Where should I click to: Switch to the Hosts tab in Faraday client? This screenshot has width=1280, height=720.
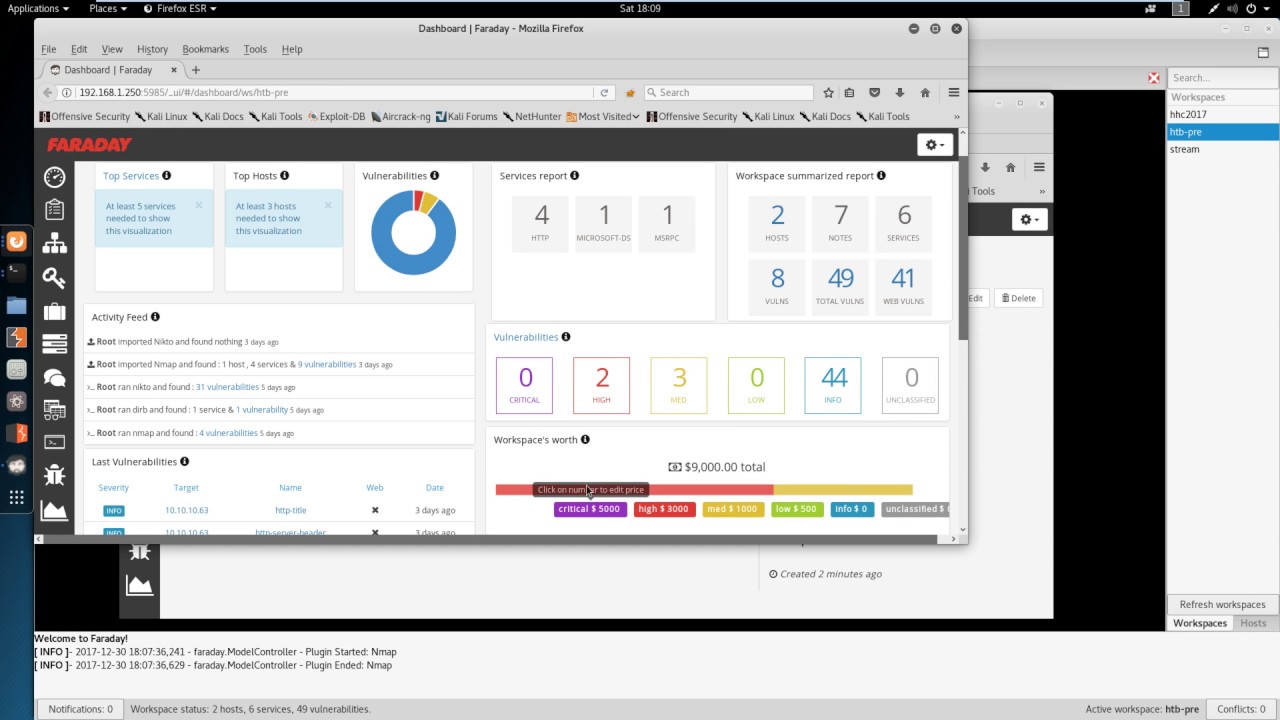(x=1253, y=623)
